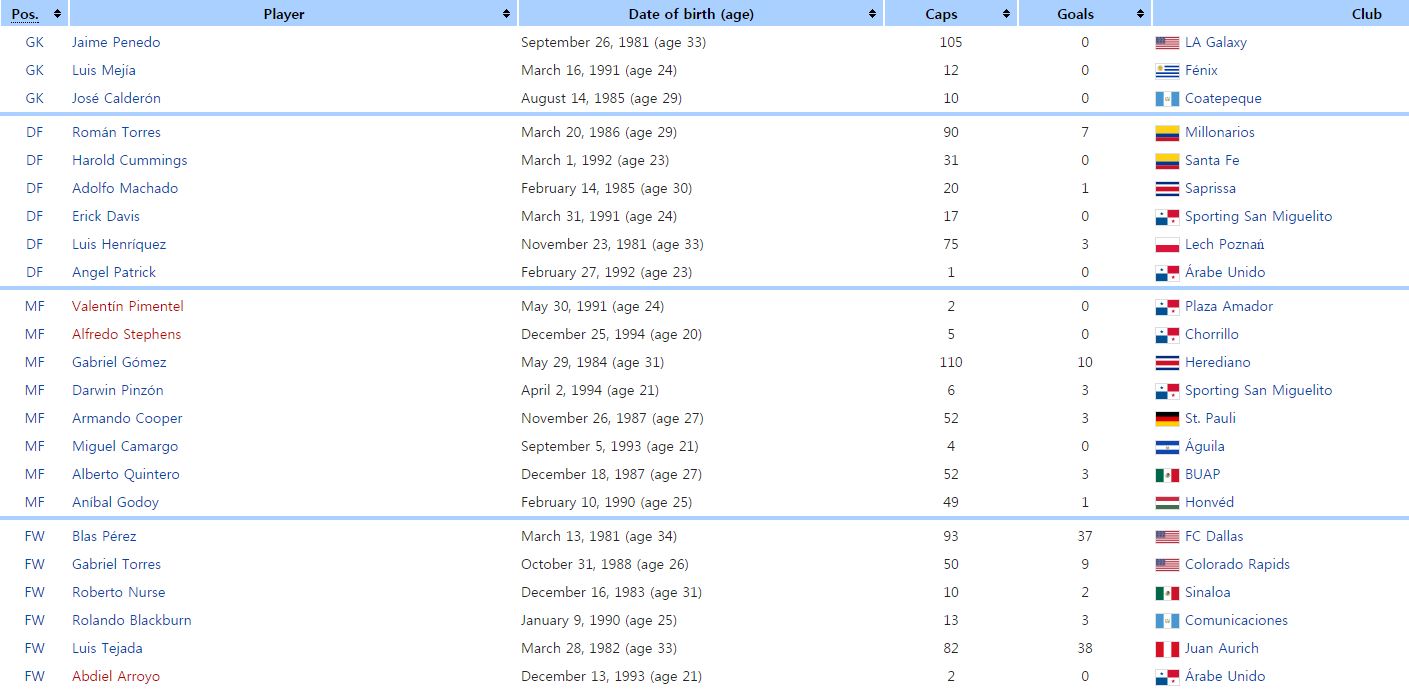Click the Club column header
Viewport: 1409px width, 695px height.
1365,14
